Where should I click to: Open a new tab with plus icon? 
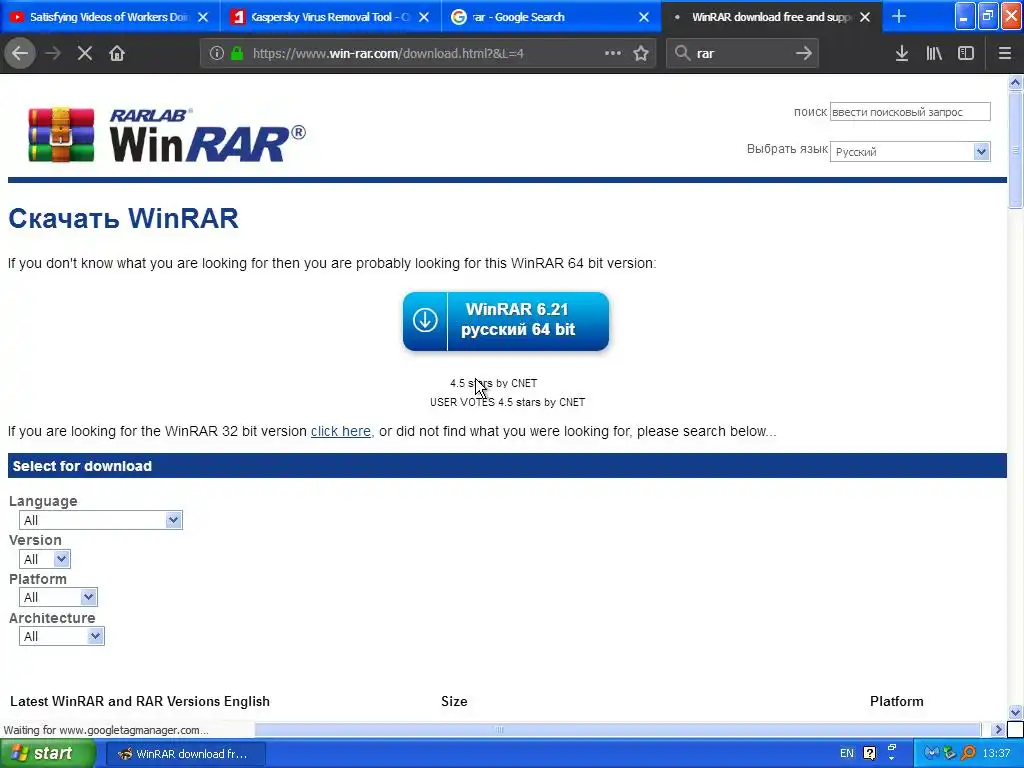(x=899, y=16)
